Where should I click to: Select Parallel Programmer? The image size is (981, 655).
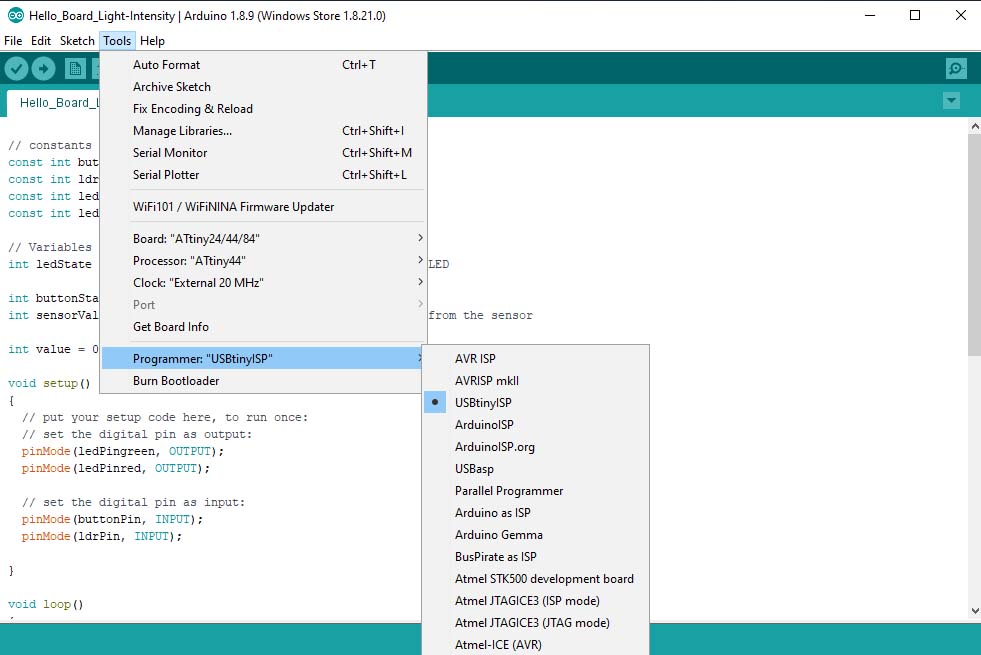pyautogui.click(x=536, y=490)
